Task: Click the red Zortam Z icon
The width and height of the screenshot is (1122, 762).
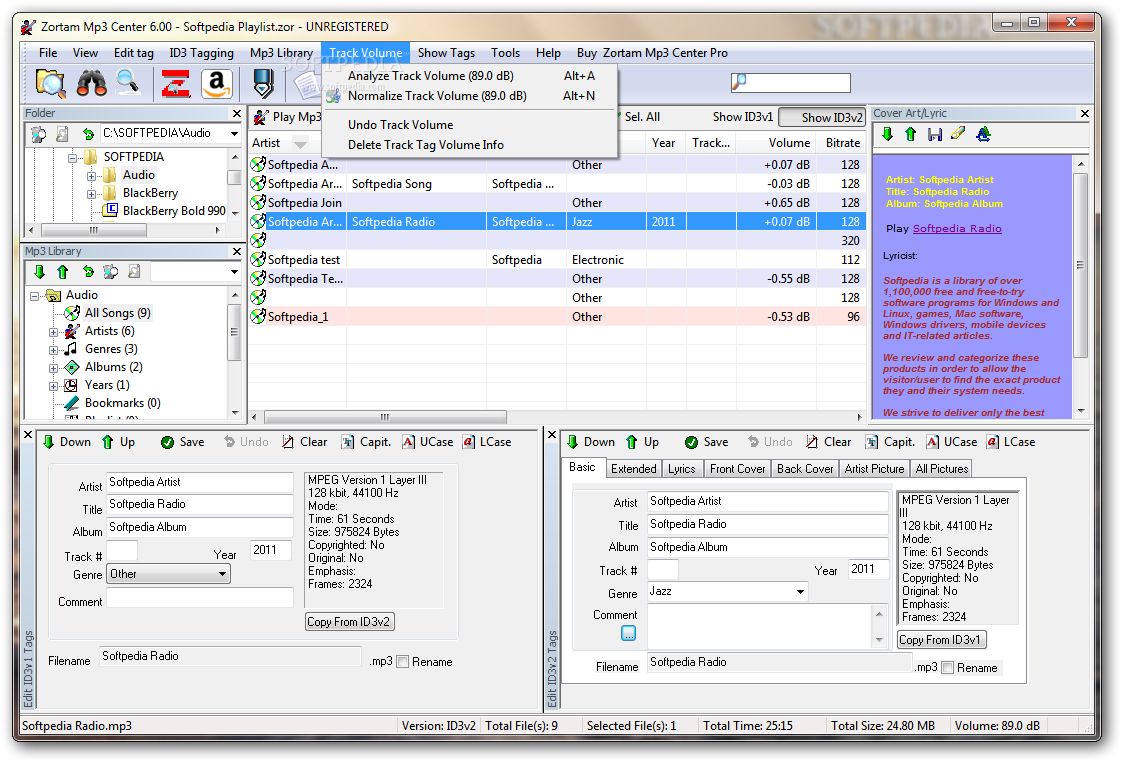Action: [x=176, y=84]
